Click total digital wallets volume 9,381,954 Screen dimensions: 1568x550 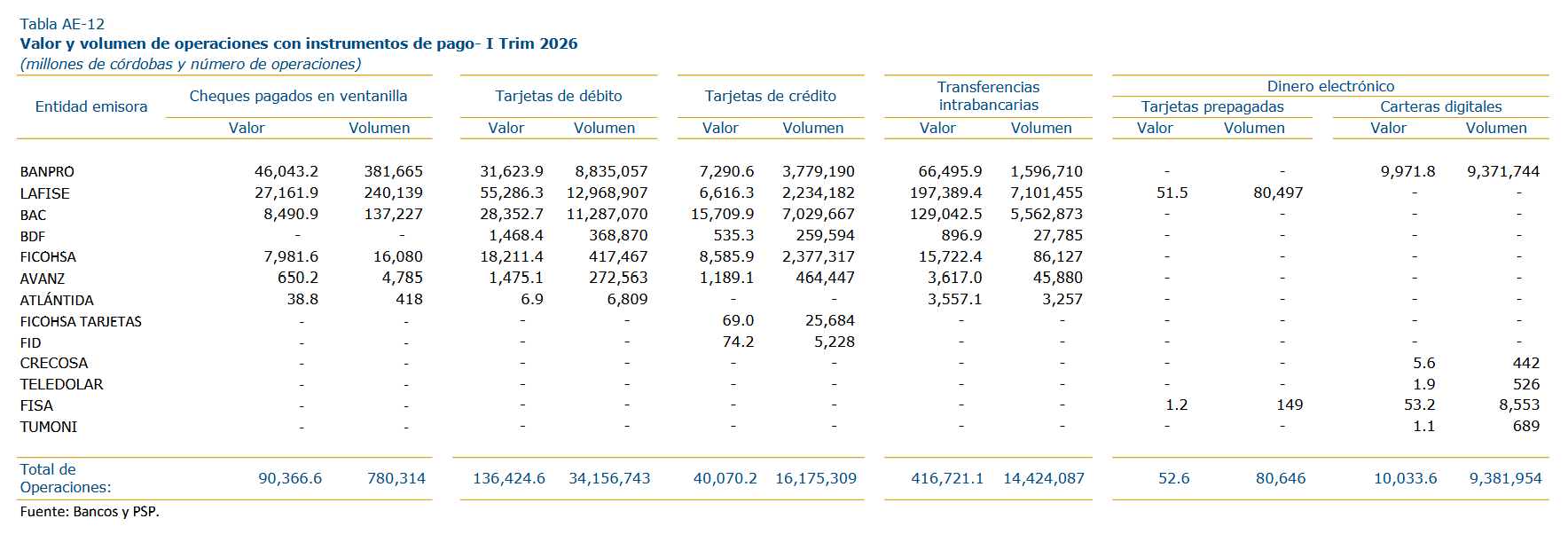1505,478
